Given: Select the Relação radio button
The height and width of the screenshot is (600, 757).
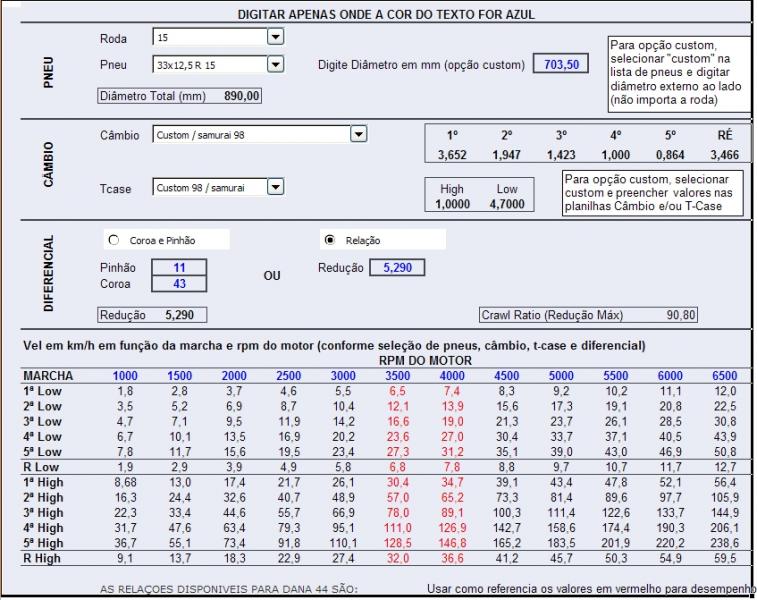Looking at the screenshot, I should coord(330,240).
